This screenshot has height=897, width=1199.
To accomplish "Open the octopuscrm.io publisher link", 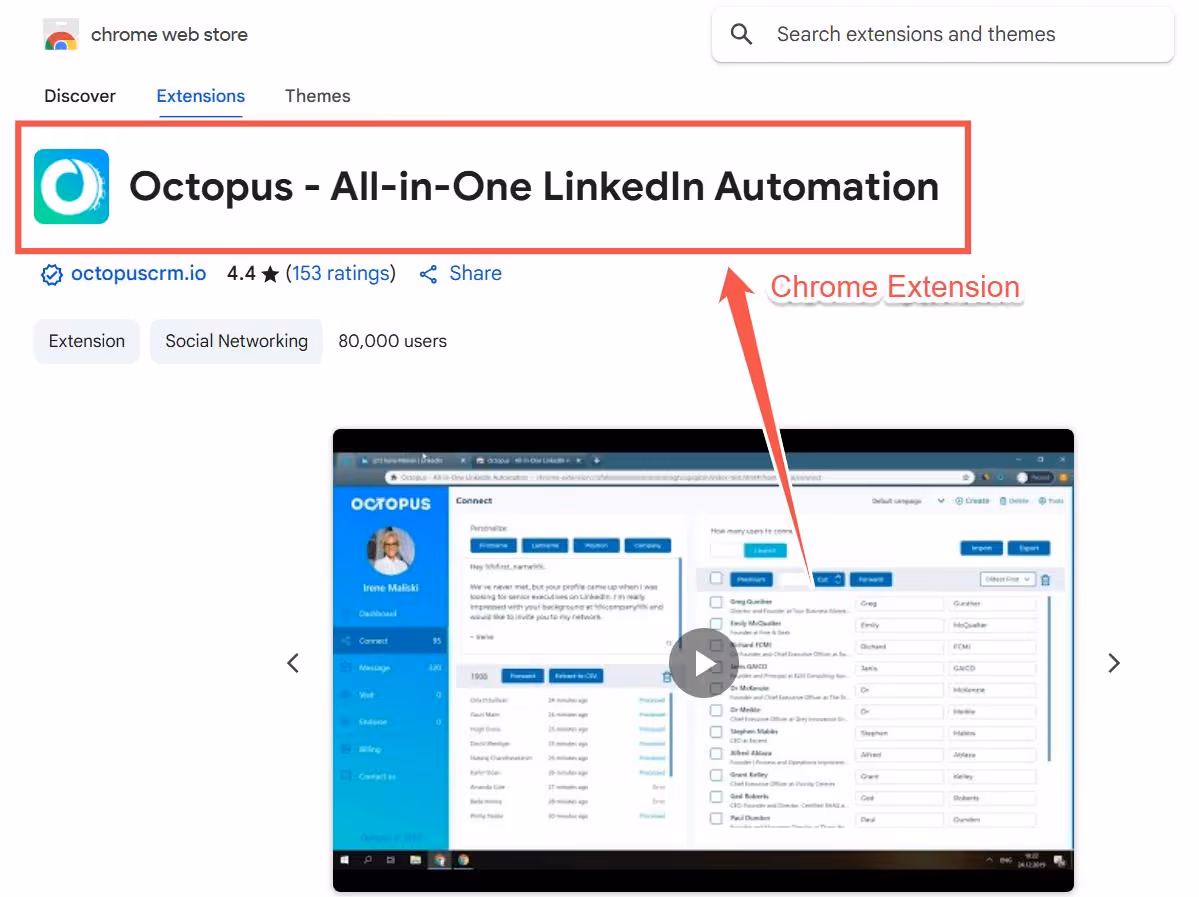I will (138, 274).
